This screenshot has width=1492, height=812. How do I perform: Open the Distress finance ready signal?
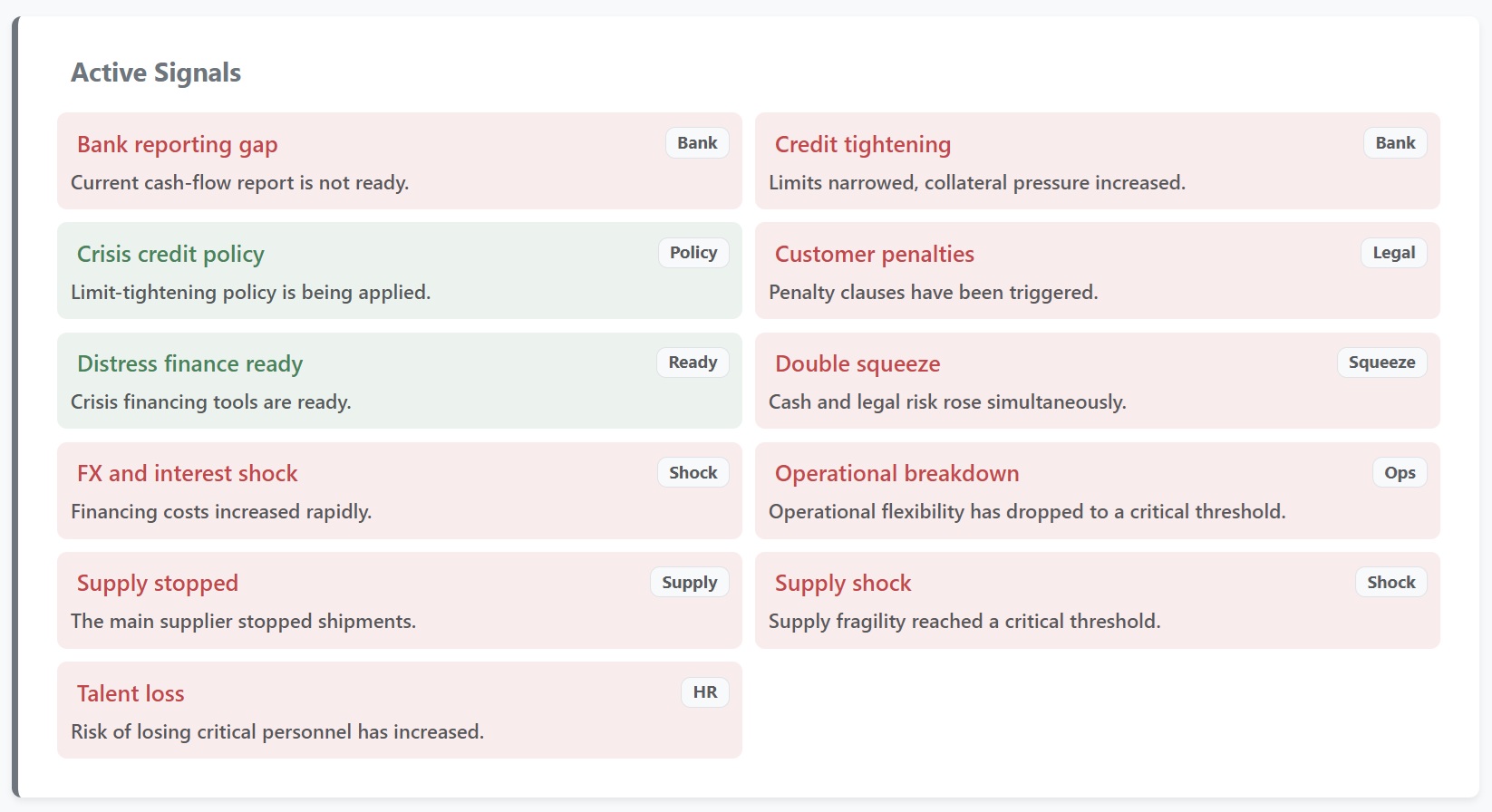point(189,364)
